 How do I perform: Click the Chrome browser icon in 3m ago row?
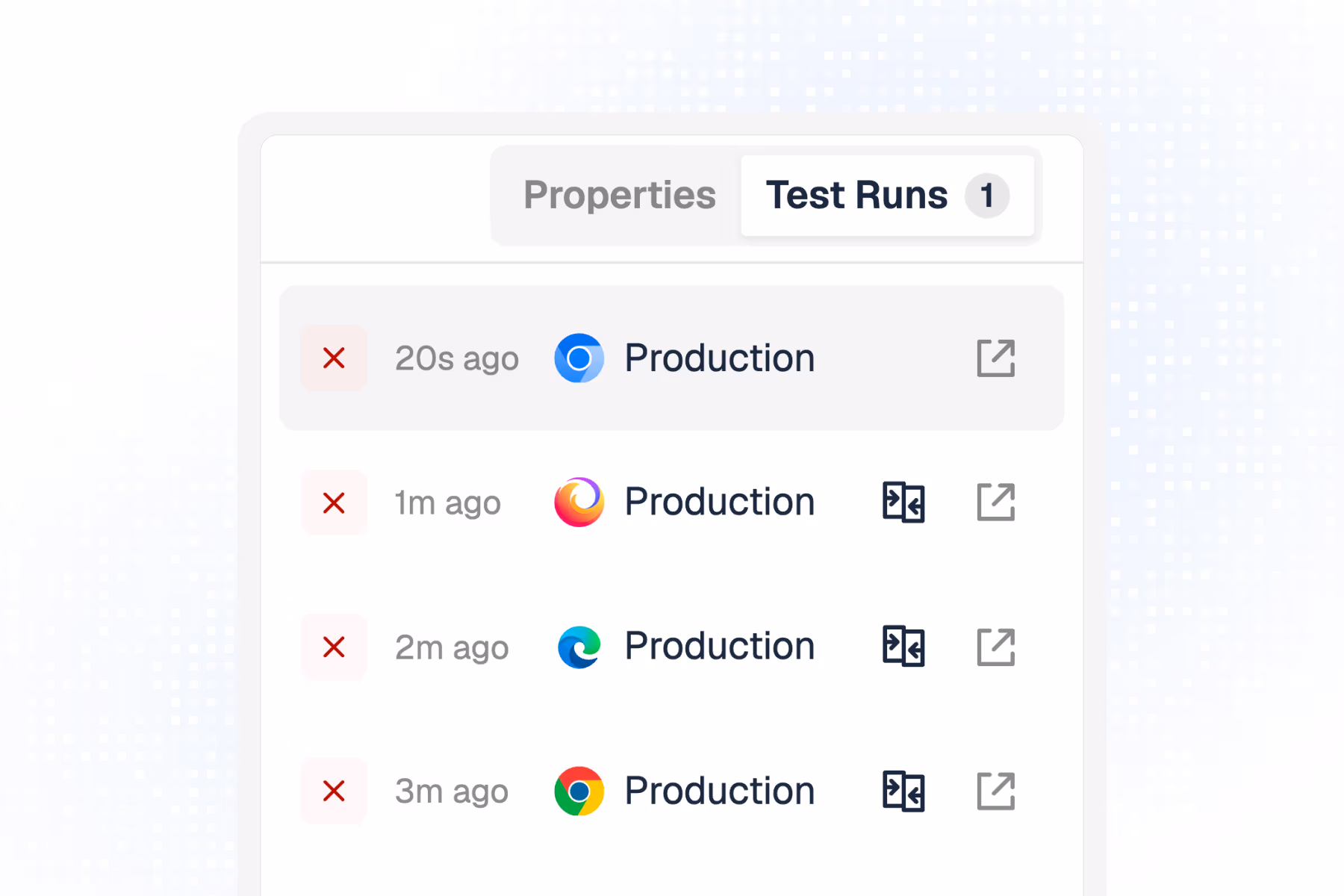[x=579, y=791]
